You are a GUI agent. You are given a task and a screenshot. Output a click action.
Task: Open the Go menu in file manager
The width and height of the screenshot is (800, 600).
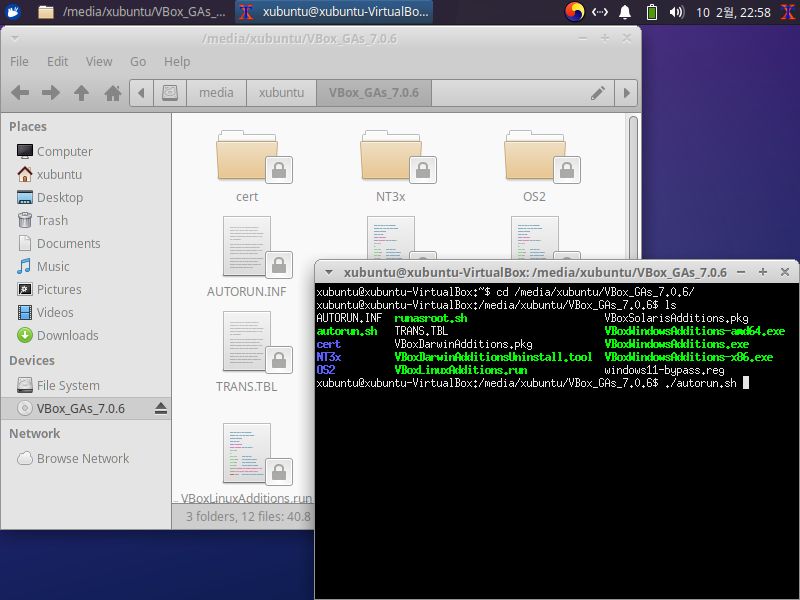tap(138, 62)
